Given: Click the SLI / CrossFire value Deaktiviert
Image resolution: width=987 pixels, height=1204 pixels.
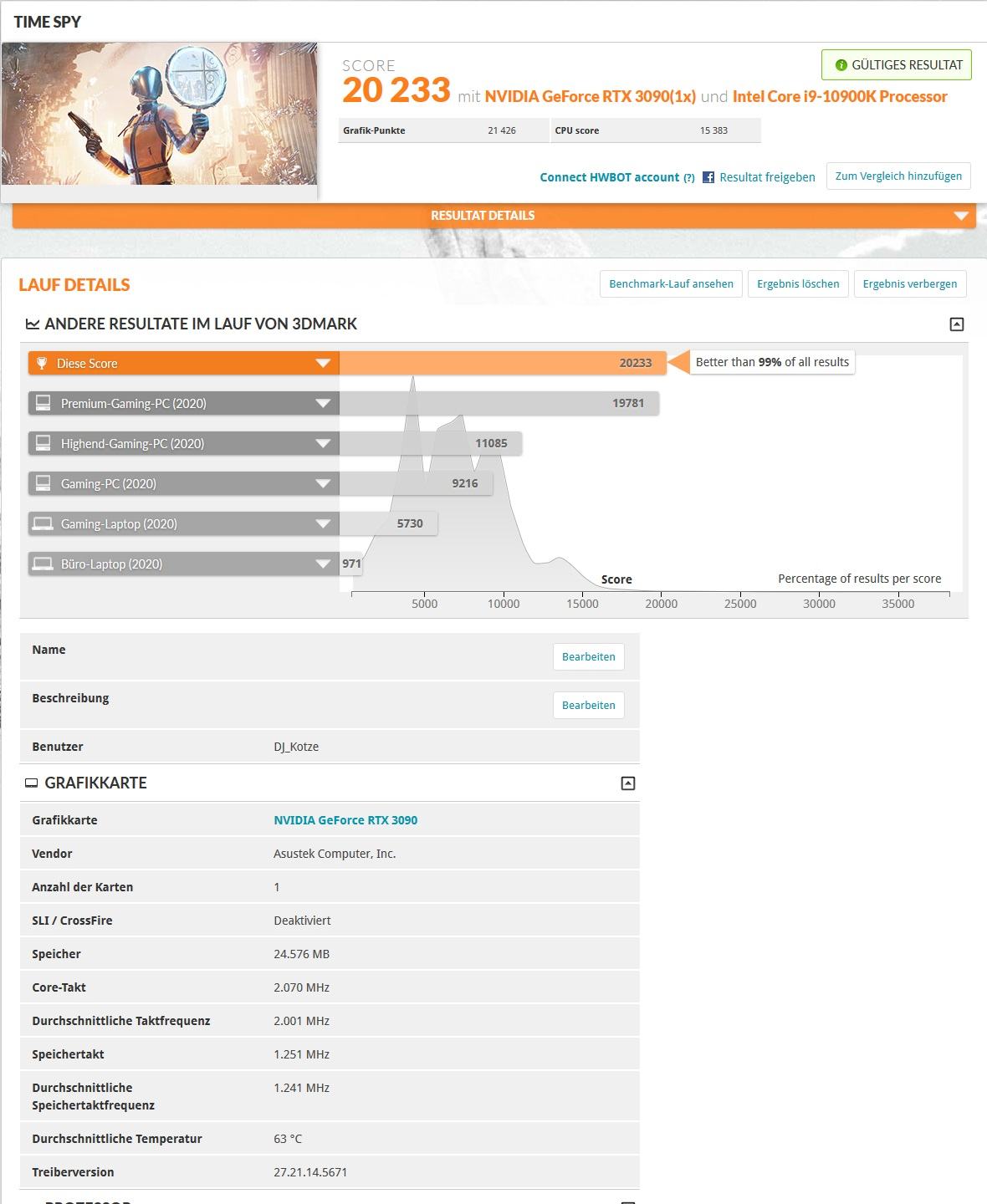Looking at the screenshot, I should tap(302, 921).
